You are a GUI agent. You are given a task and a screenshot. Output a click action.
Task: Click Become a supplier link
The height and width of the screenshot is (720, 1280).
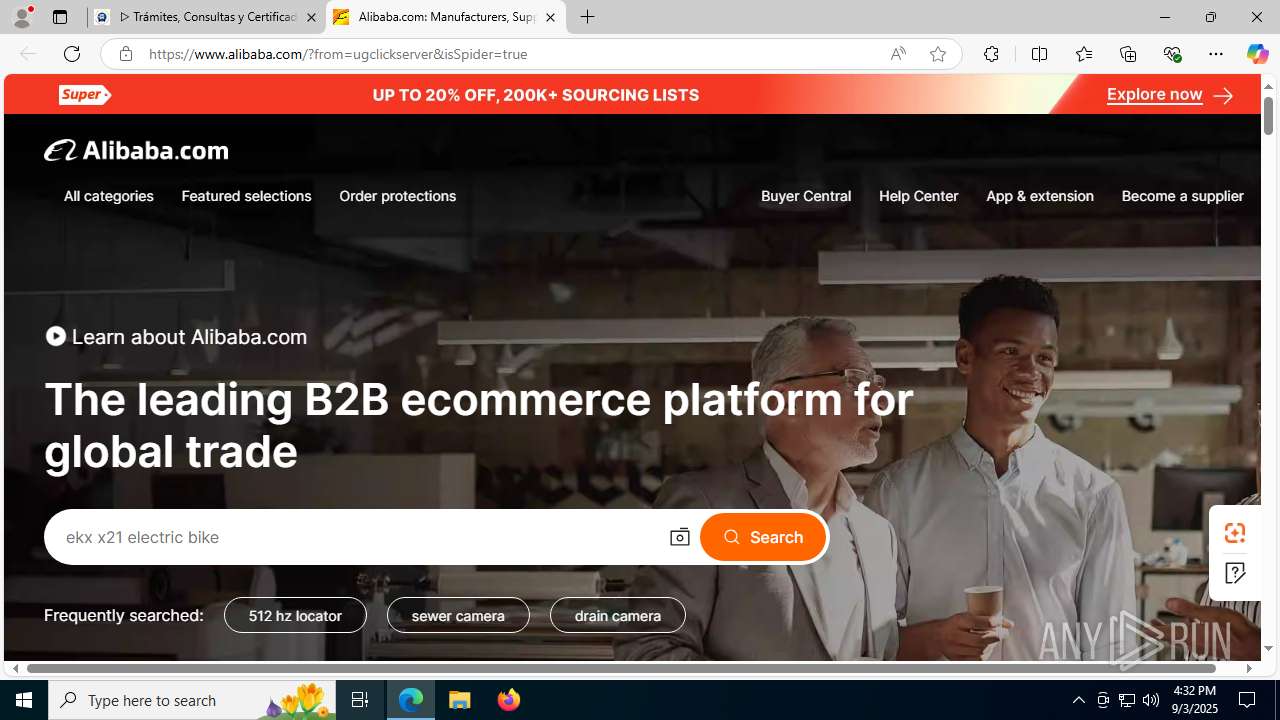pos(1183,196)
